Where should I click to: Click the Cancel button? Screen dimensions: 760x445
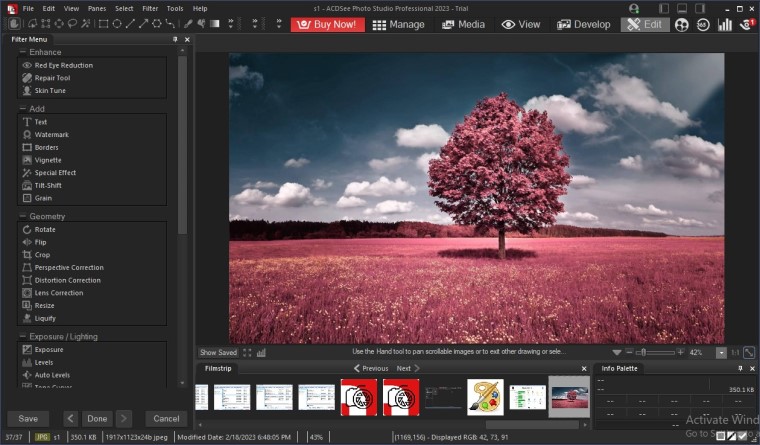(166, 418)
